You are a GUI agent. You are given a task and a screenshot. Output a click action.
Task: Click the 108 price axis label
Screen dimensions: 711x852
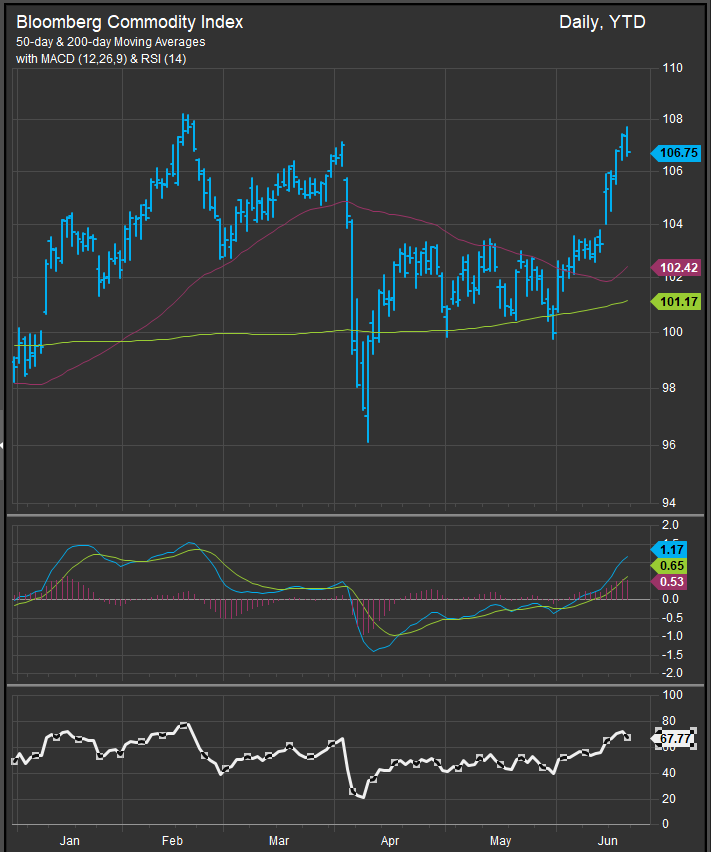(x=672, y=118)
